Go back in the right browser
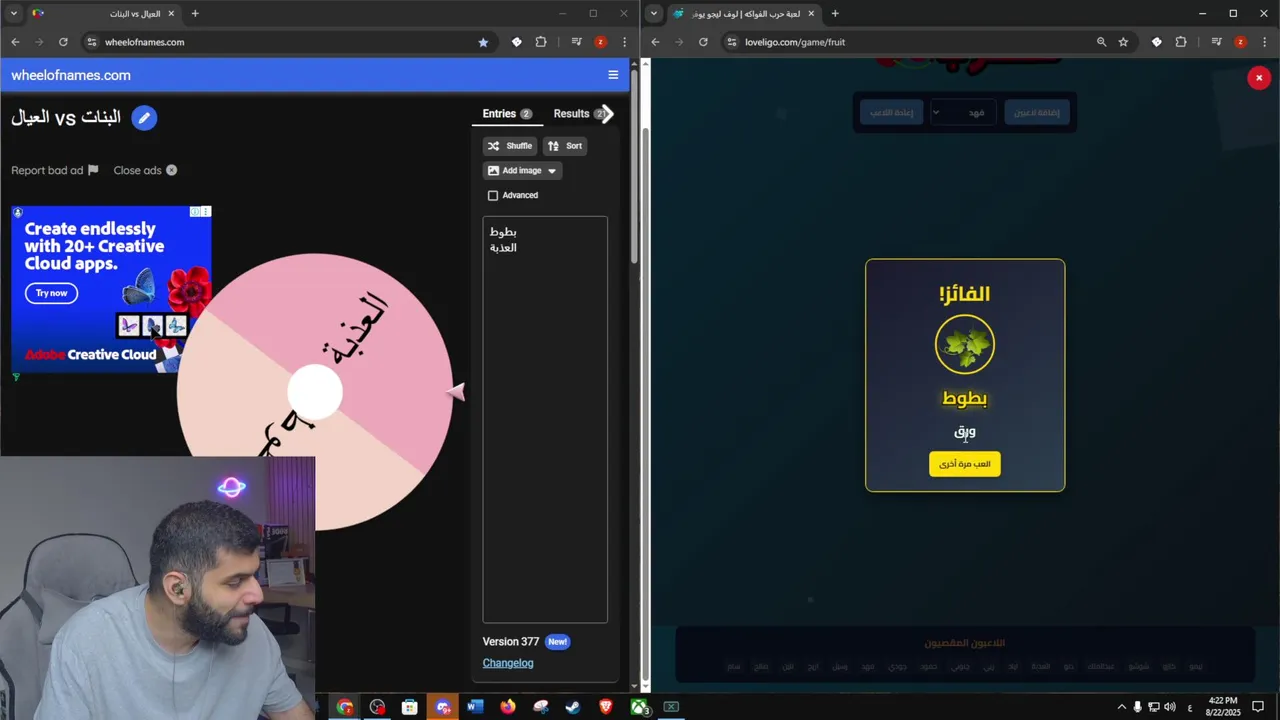 click(655, 42)
